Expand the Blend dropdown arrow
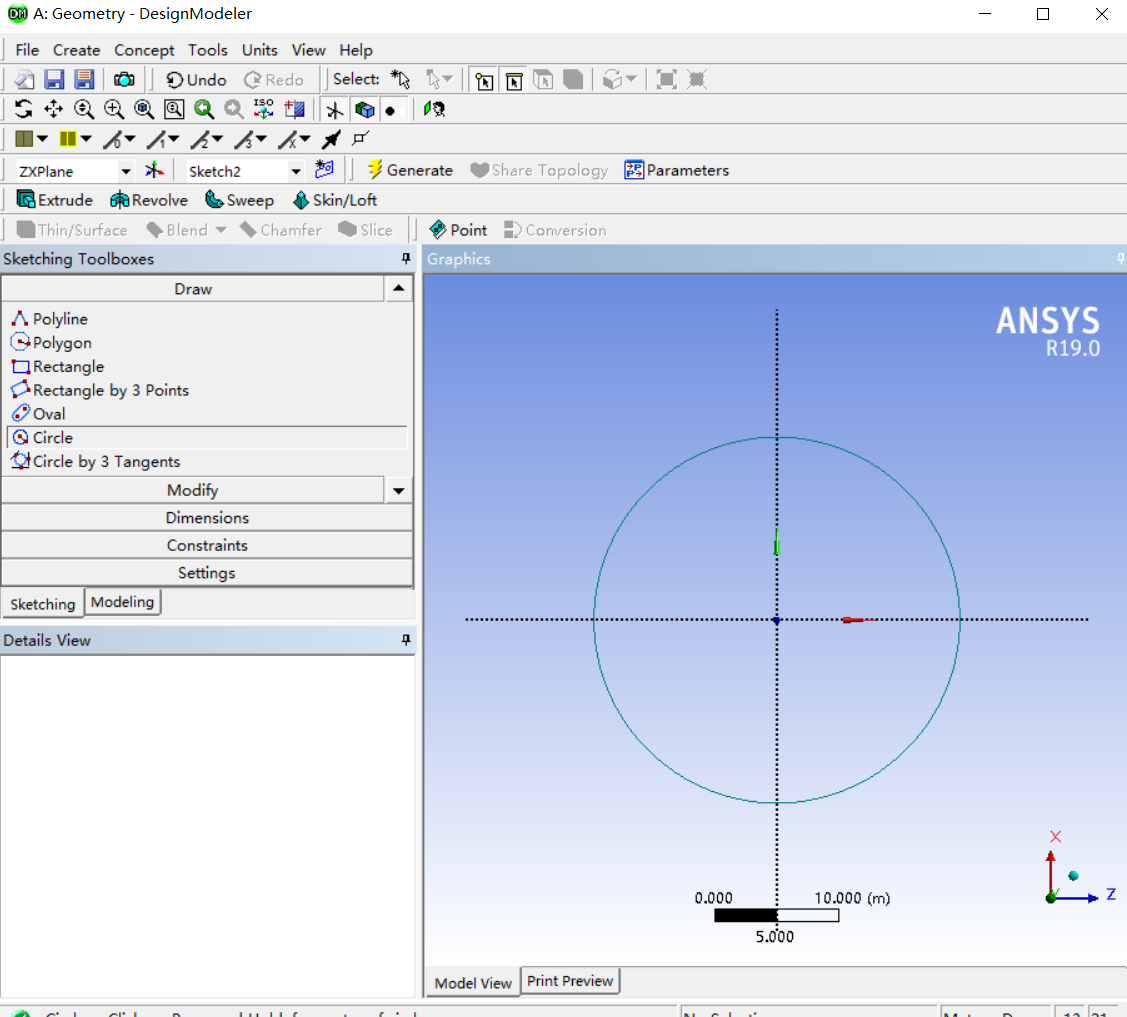Viewport: 1127px width, 1017px height. click(221, 230)
